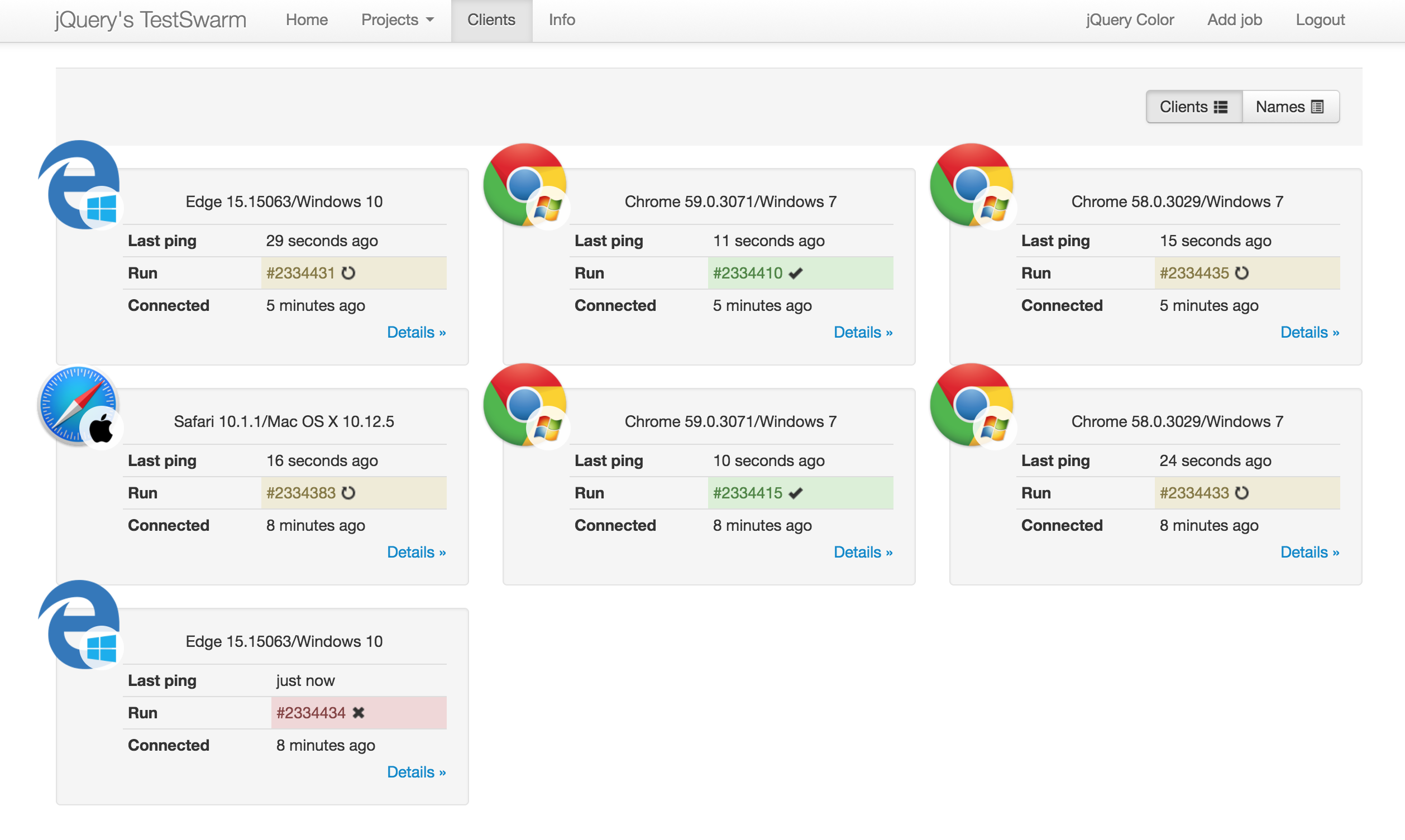The width and height of the screenshot is (1405, 840).
Task: Open Details for the Safari client
Action: [x=416, y=553]
